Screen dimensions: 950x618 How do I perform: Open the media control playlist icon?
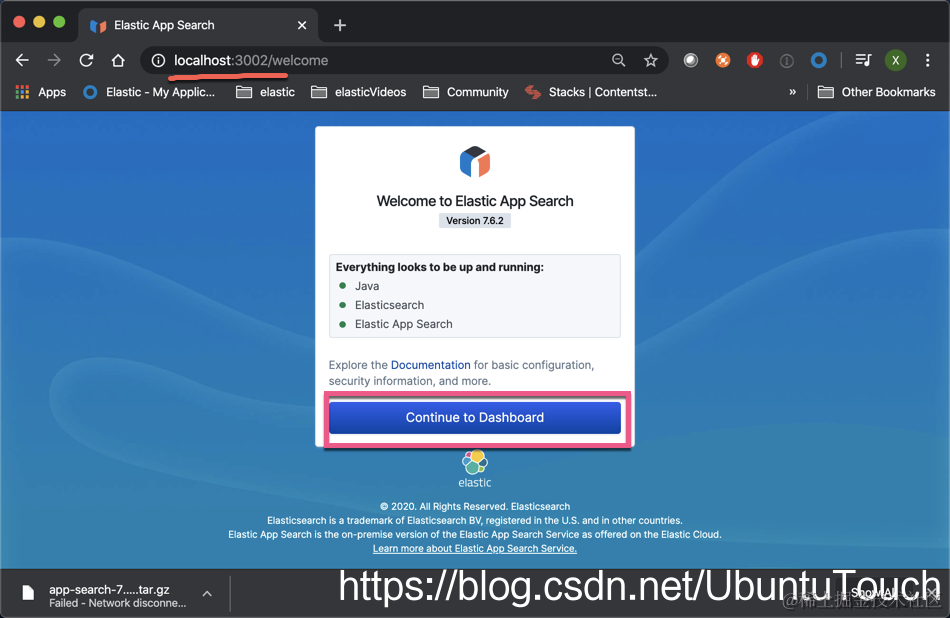point(863,60)
